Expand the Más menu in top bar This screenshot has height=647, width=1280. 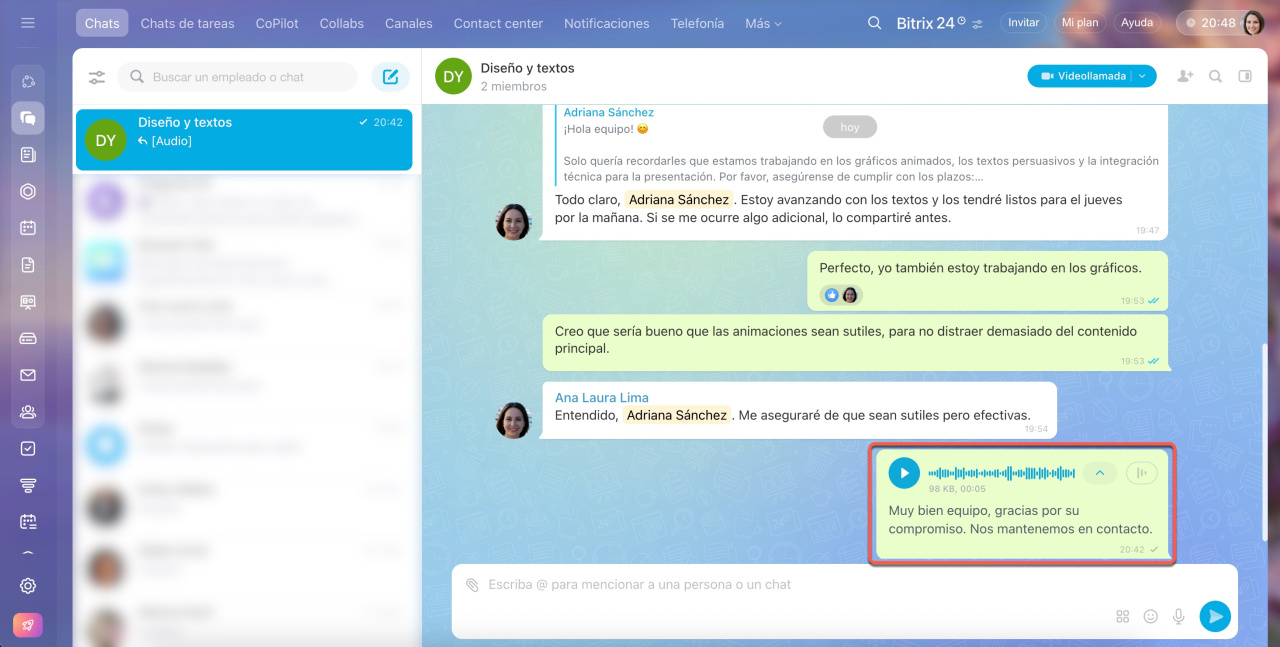pos(763,23)
